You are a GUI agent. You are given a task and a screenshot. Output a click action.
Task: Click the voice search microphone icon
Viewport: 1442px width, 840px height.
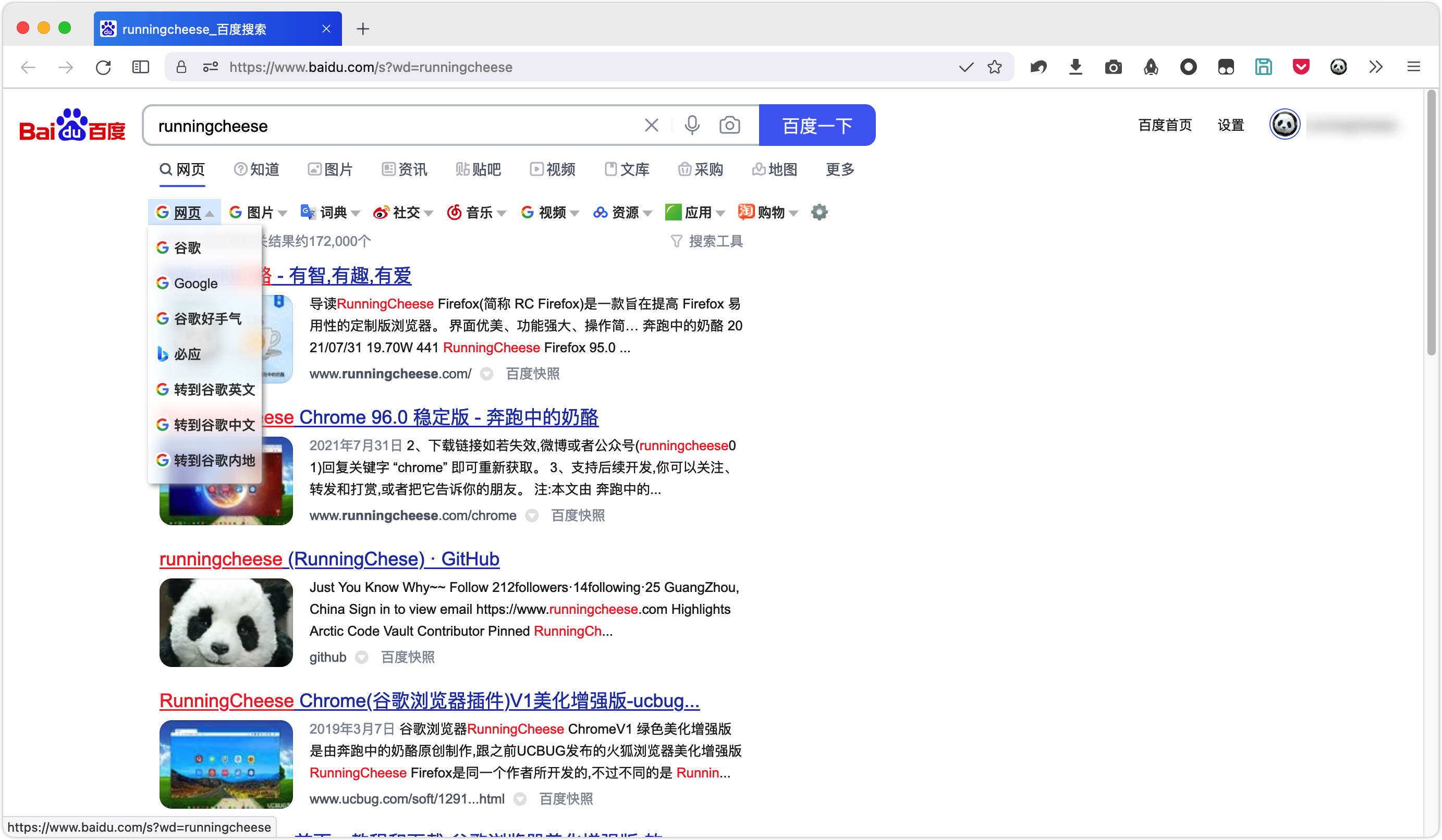click(x=692, y=125)
